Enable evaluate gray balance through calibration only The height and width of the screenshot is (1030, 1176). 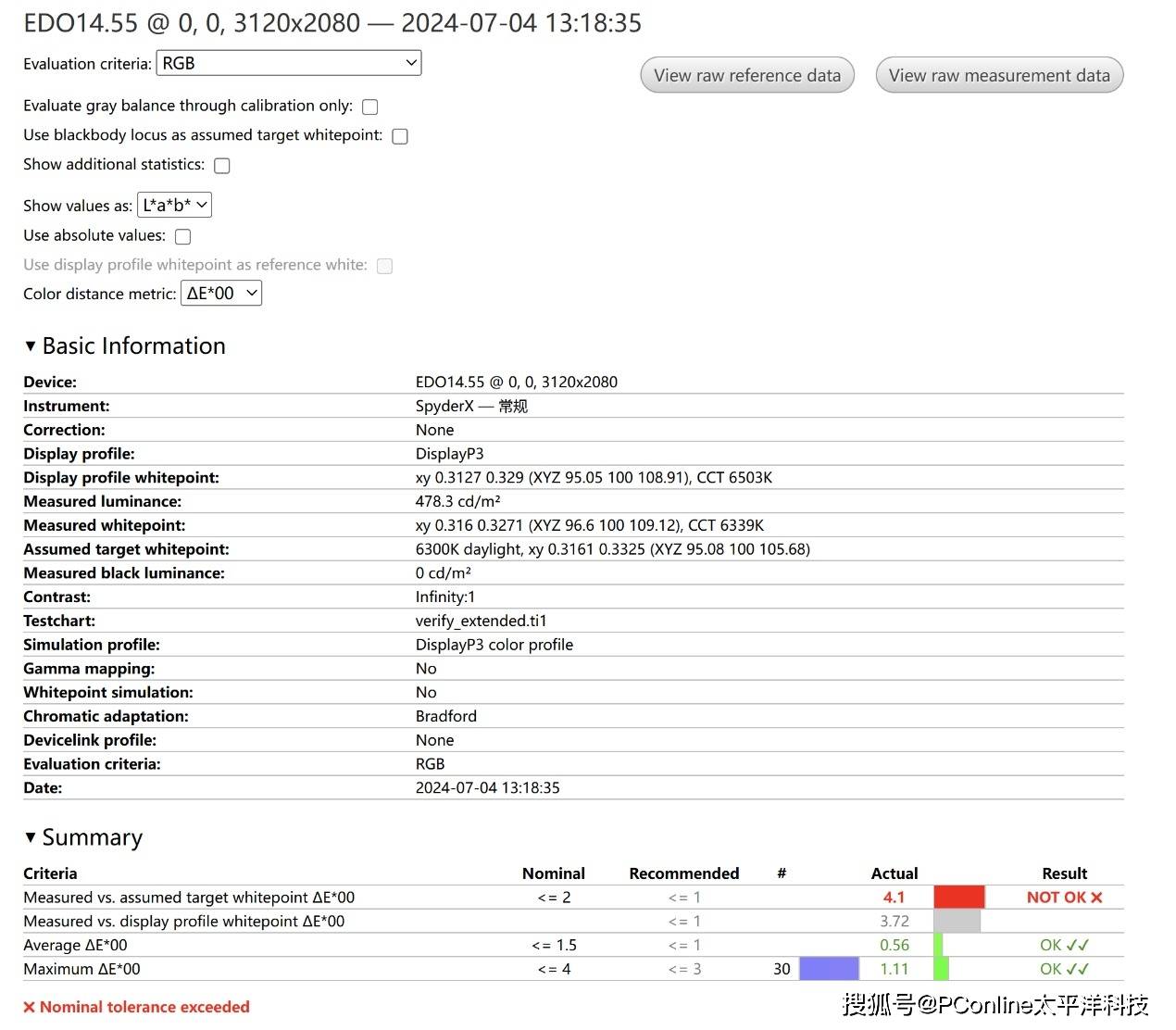click(370, 107)
